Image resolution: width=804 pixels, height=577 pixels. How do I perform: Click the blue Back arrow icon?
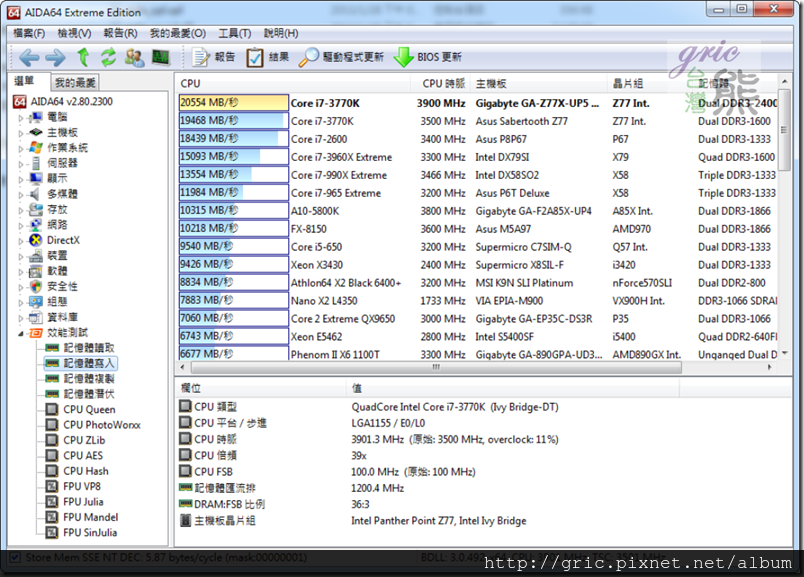[29, 57]
